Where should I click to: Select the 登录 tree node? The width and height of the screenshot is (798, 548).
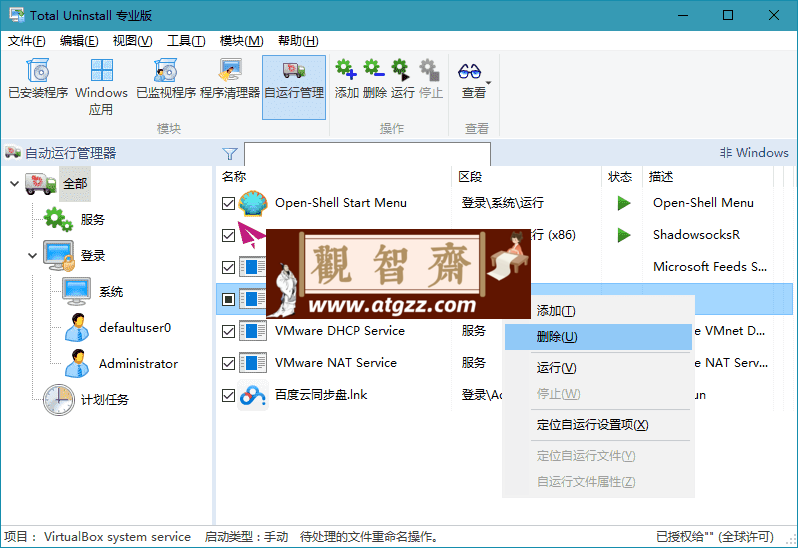(93, 255)
